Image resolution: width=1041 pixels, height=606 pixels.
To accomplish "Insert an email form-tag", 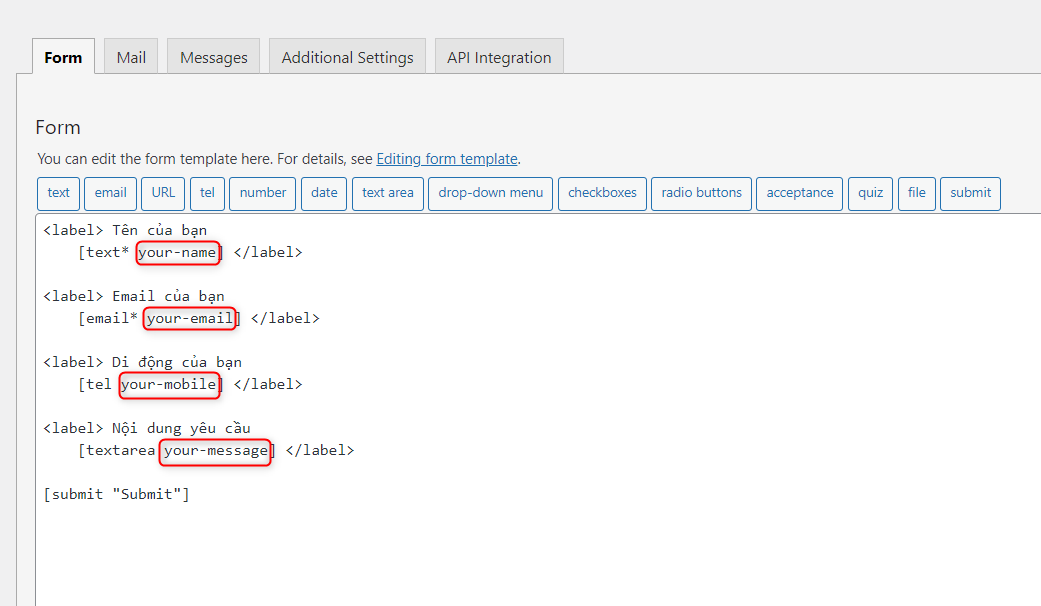I will (x=110, y=193).
